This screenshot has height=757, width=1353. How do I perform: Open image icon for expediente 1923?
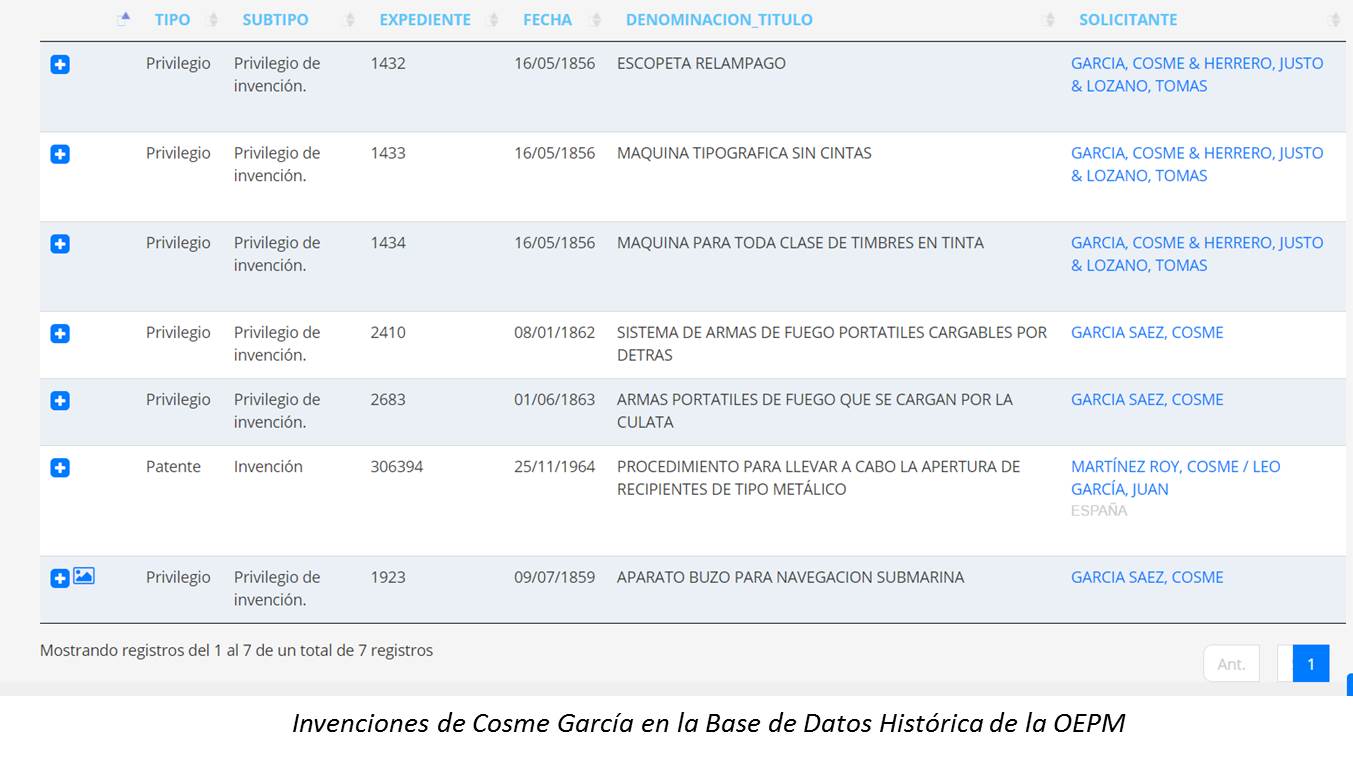[x=84, y=576]
